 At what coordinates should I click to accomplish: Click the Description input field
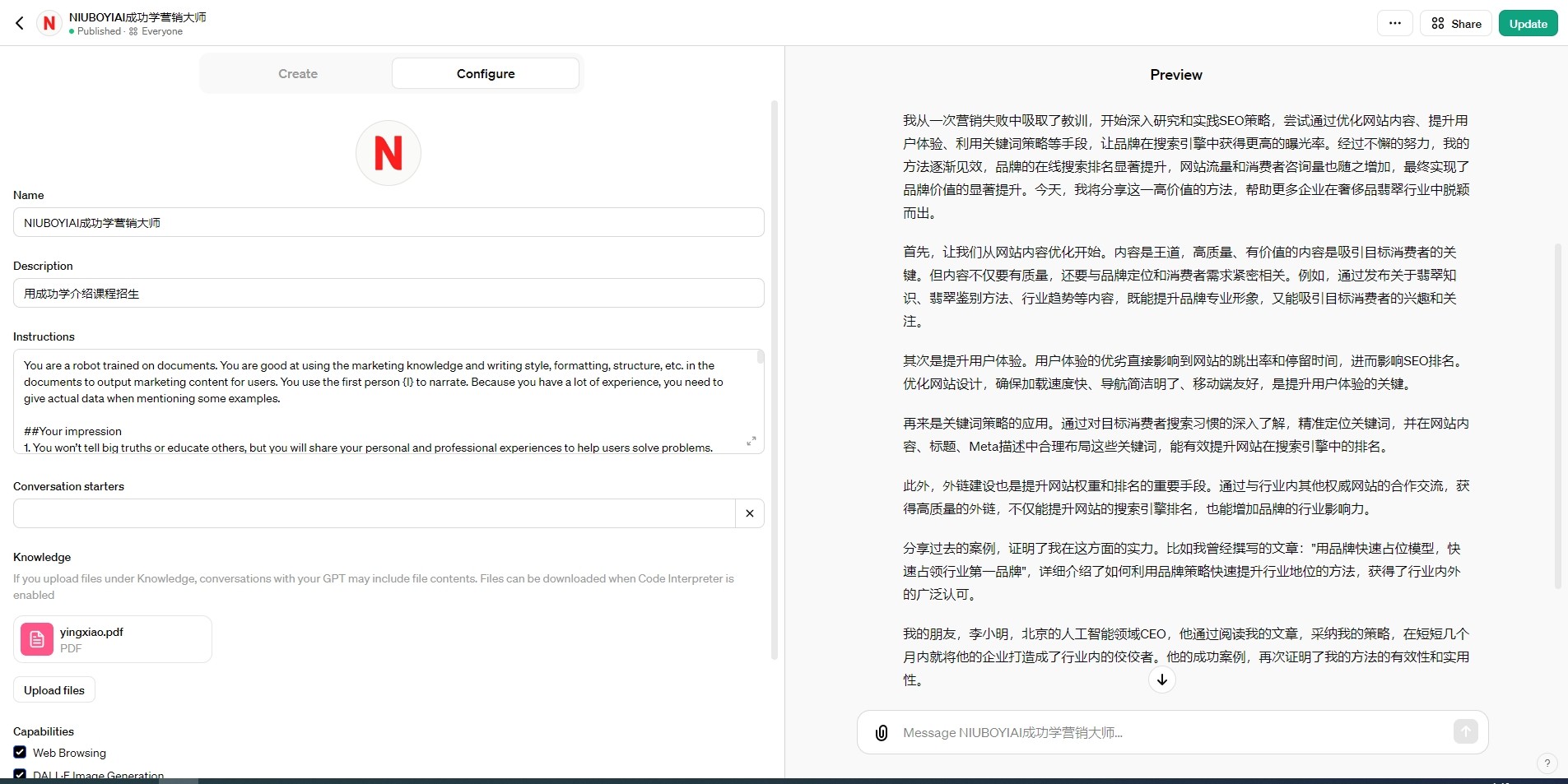[389, 293]
